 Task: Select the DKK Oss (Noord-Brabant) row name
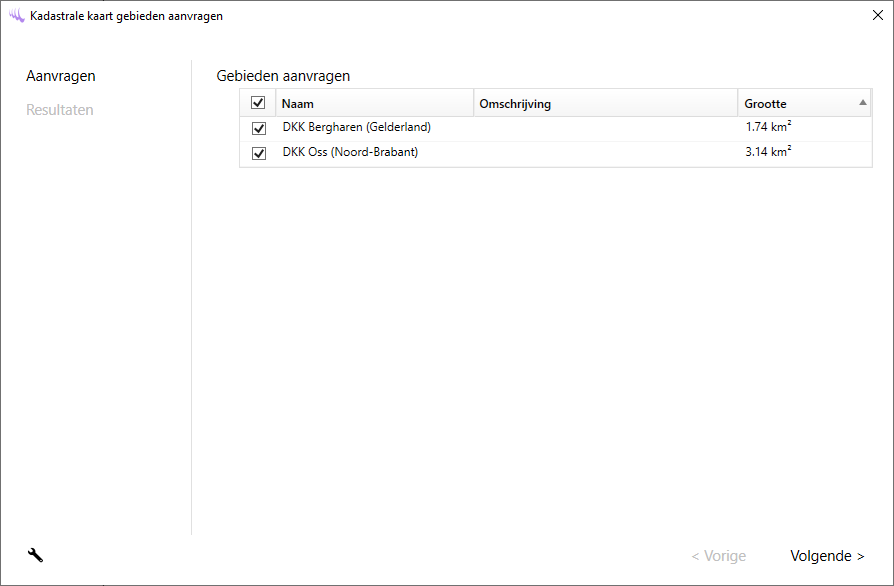(x=350, y=153)
